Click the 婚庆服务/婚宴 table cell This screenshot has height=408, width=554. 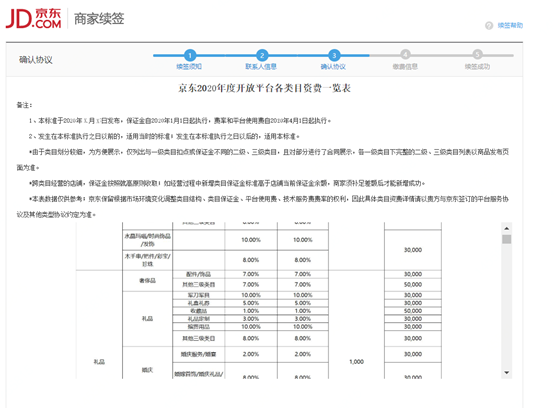click(198, 354)
